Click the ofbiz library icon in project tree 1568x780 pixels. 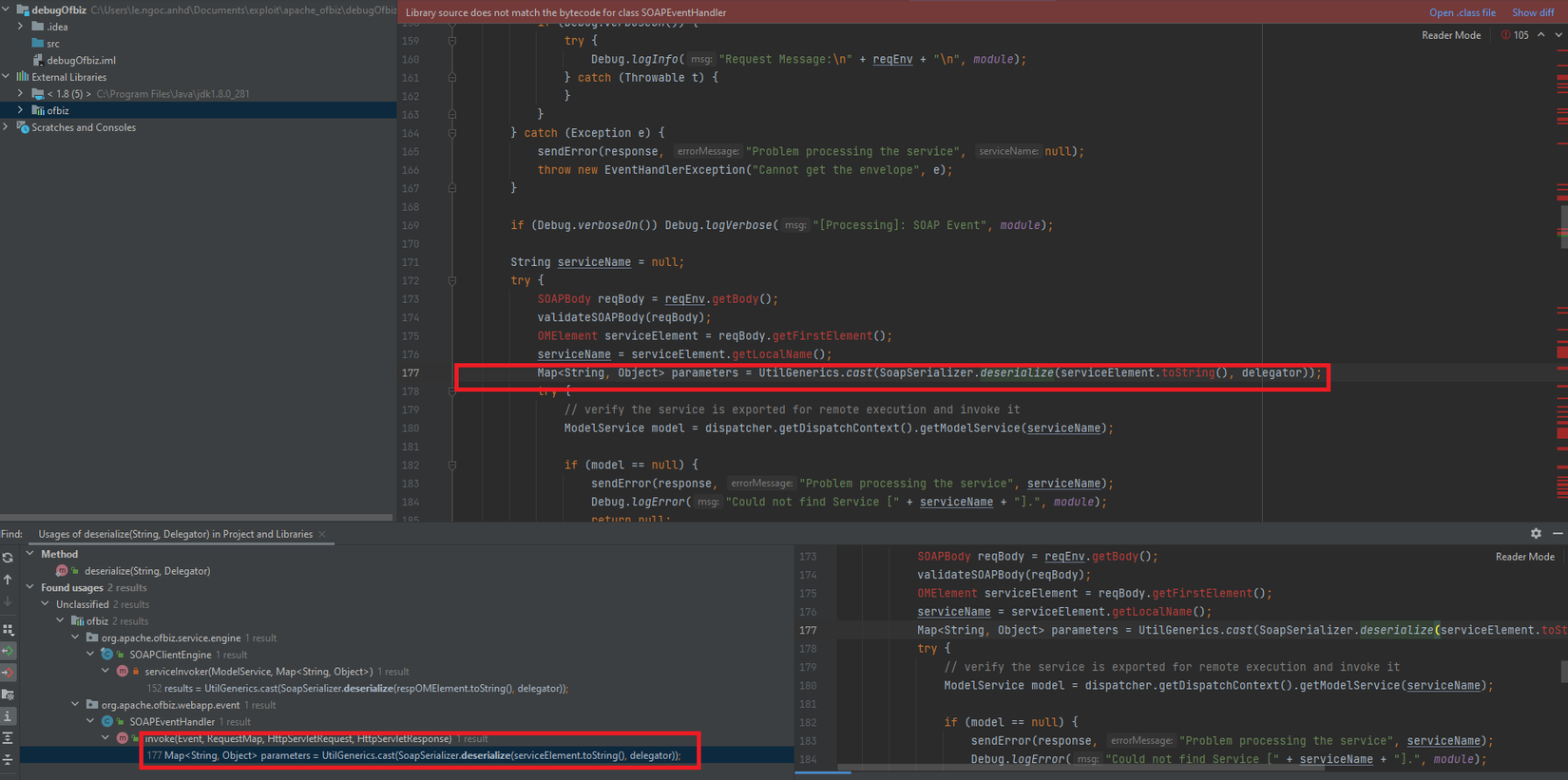pos(38,110)
